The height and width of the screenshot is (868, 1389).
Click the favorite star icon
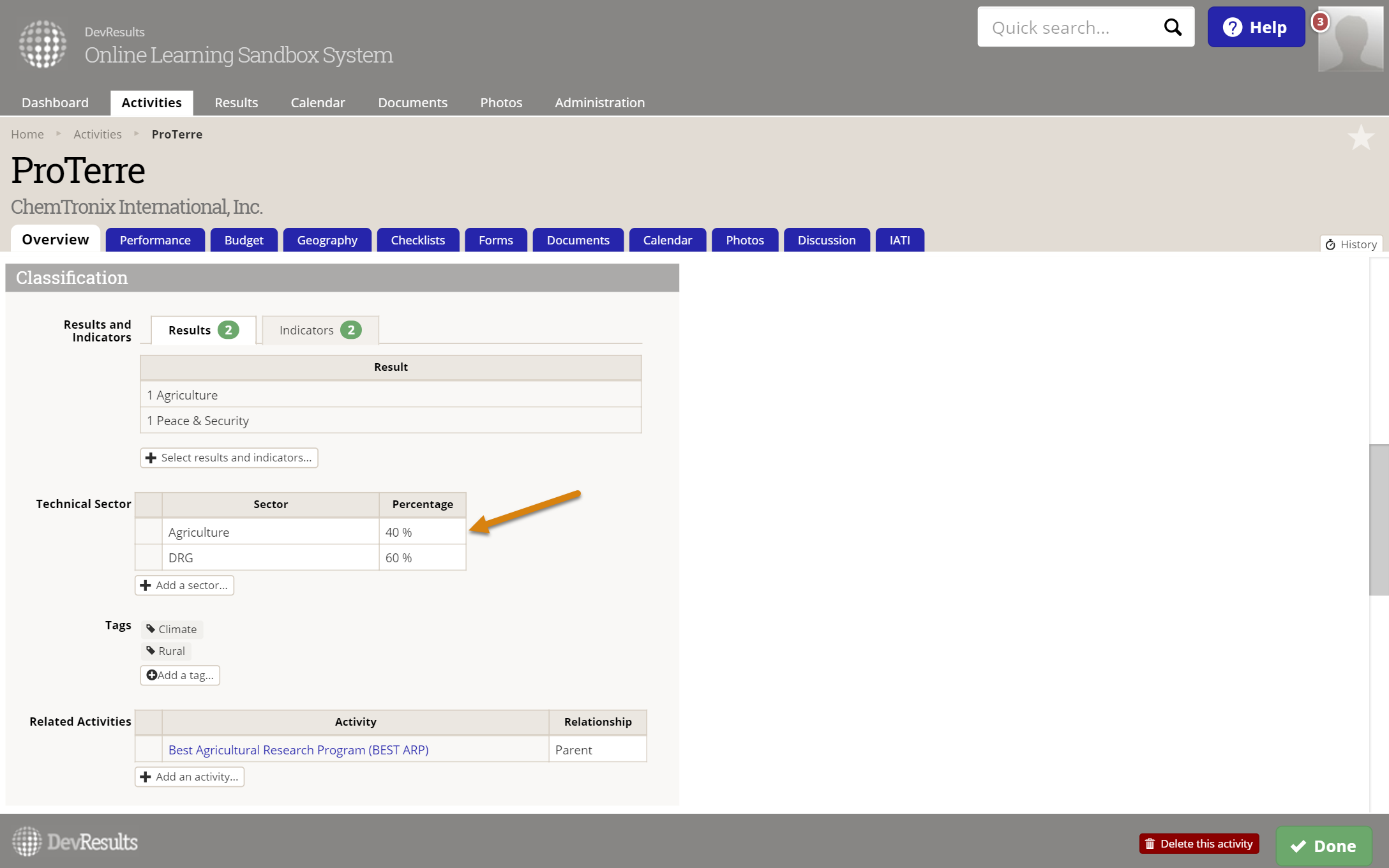tap(1360, 137)
